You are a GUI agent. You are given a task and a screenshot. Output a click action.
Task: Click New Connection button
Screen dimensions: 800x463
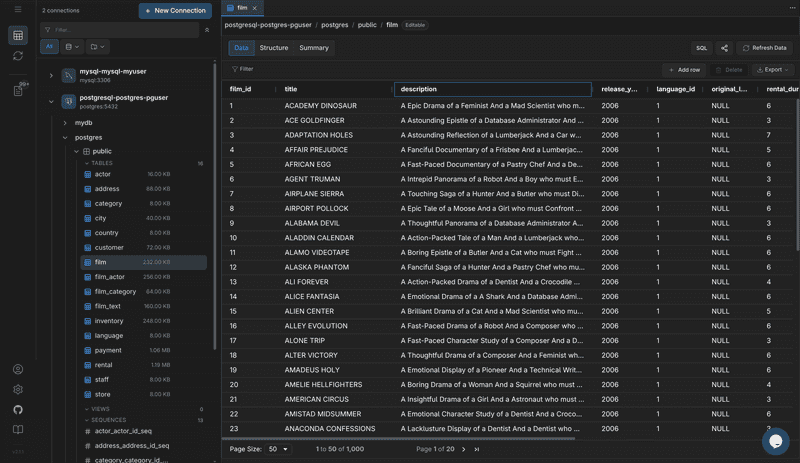(176, 11)
